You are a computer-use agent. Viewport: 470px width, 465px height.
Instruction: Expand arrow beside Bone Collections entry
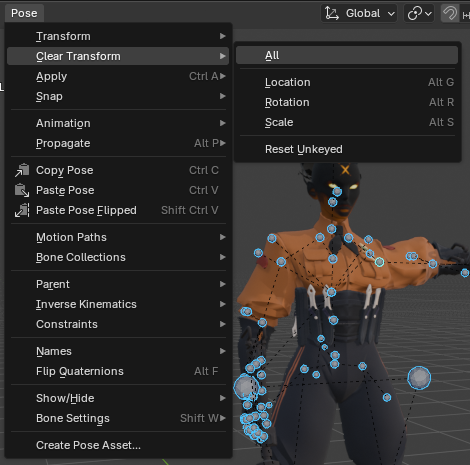click(223, 257)
